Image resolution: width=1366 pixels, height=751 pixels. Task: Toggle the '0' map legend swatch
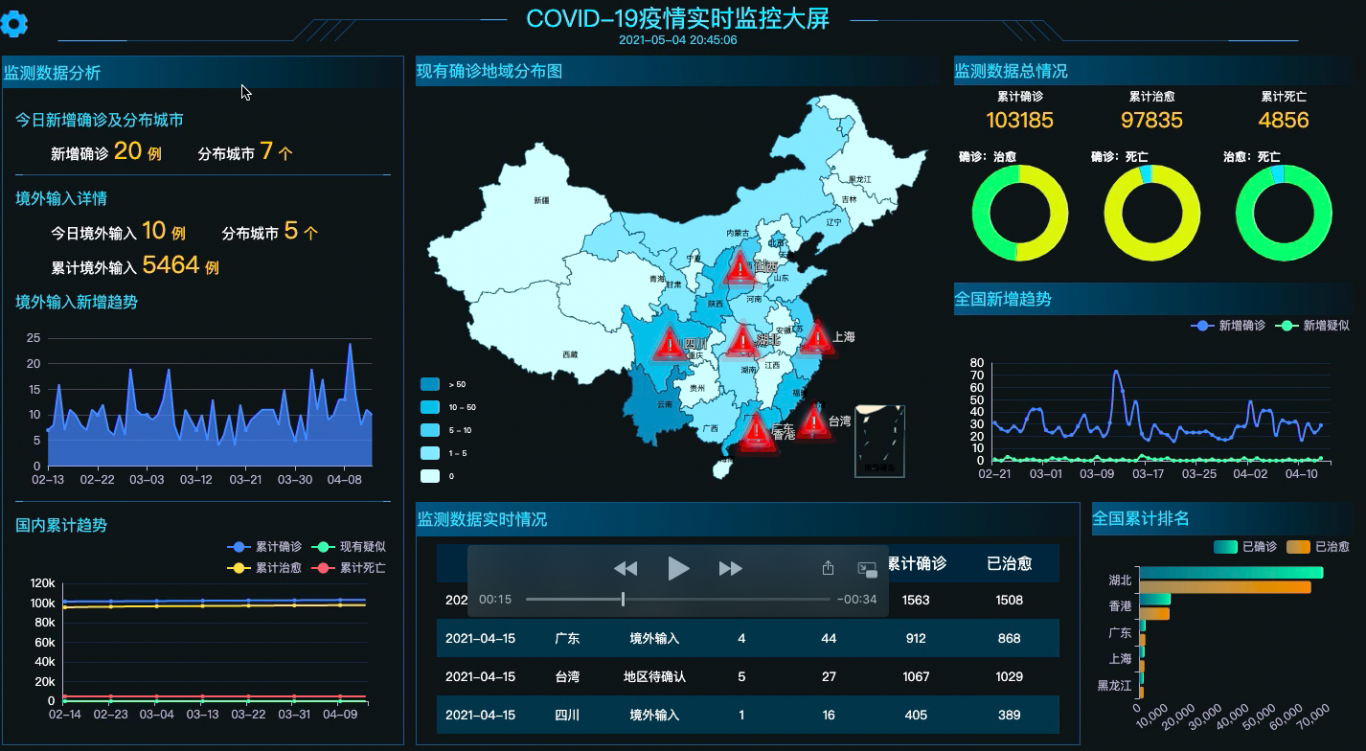(430, 476)
